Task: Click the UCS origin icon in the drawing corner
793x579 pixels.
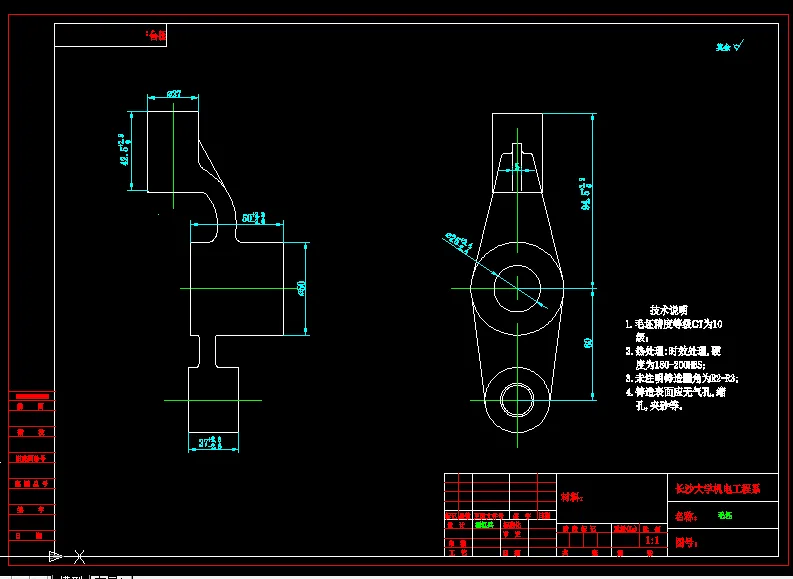Action: click(x=67, y=557)
